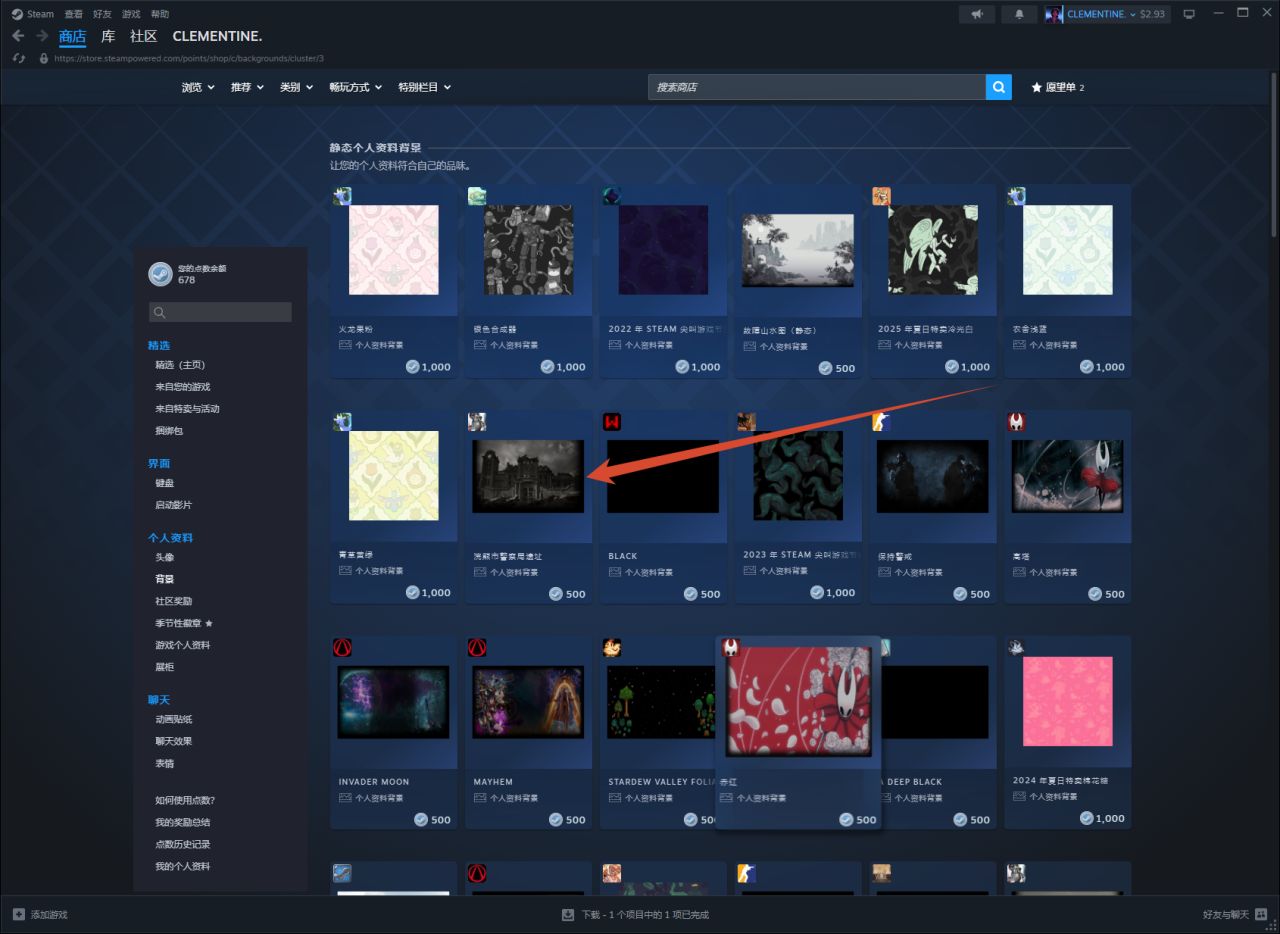Open the Steam menu in title bar
Screen dimensions: 1280x934
(x=40, y=14)
